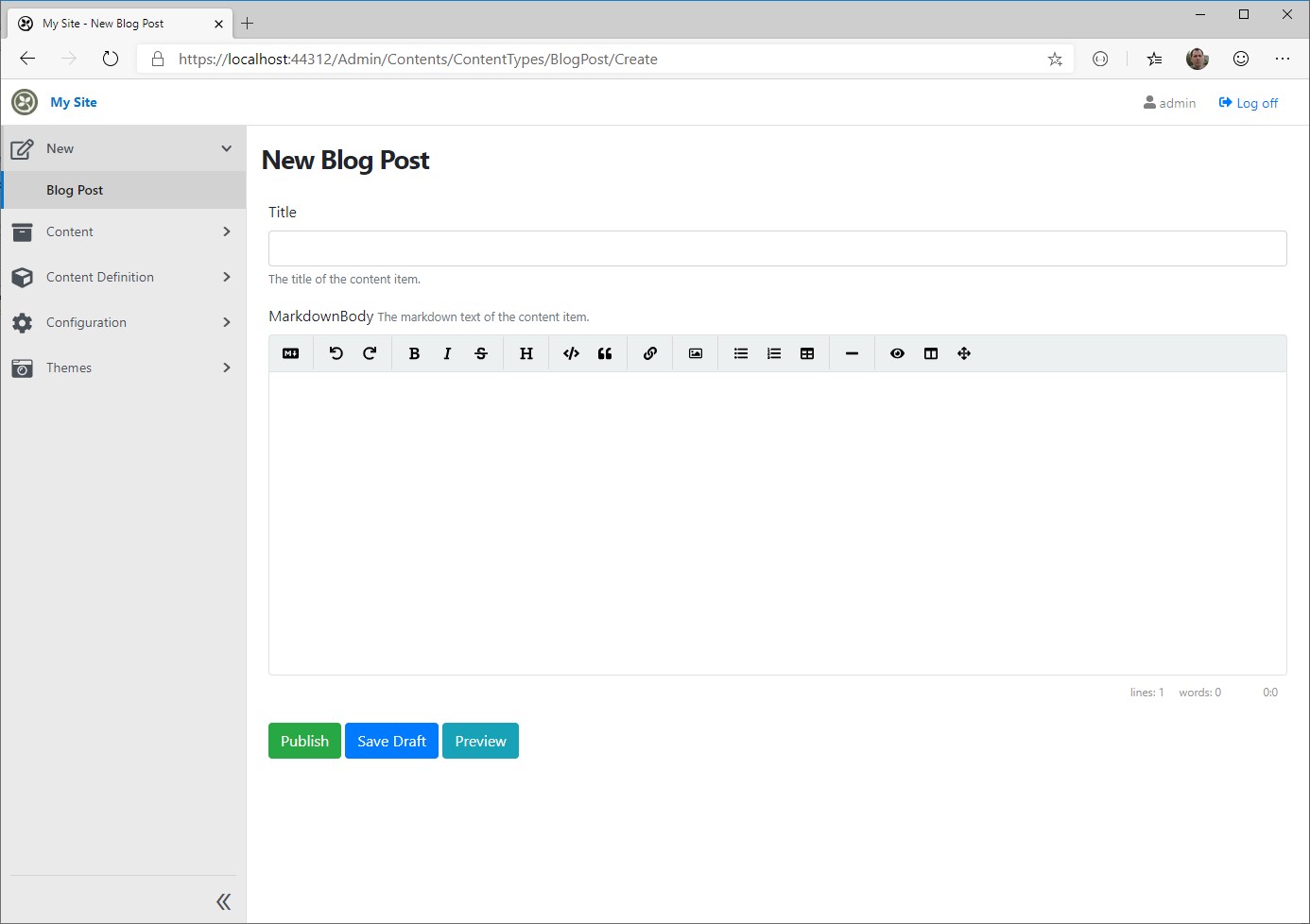
Task: Insert a heading with the H icon
Action: click(x=526, y=352)
